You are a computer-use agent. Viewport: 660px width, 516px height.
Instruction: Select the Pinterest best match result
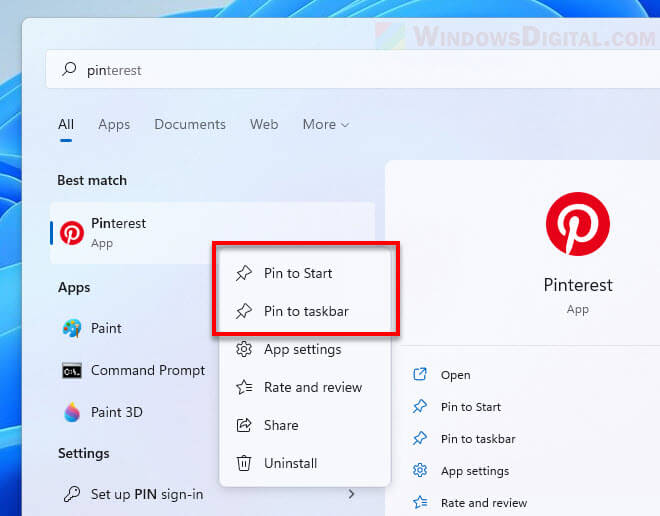212,233
